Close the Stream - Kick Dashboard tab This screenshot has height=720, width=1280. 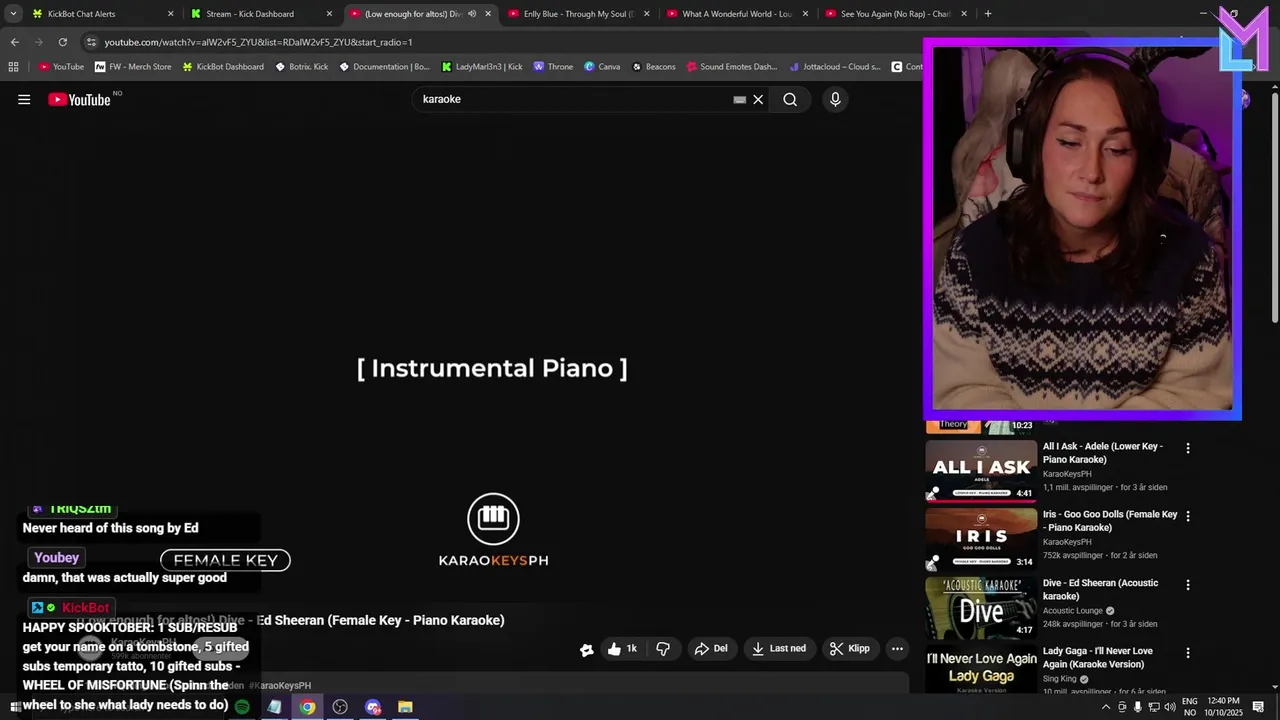pos(329,14)
